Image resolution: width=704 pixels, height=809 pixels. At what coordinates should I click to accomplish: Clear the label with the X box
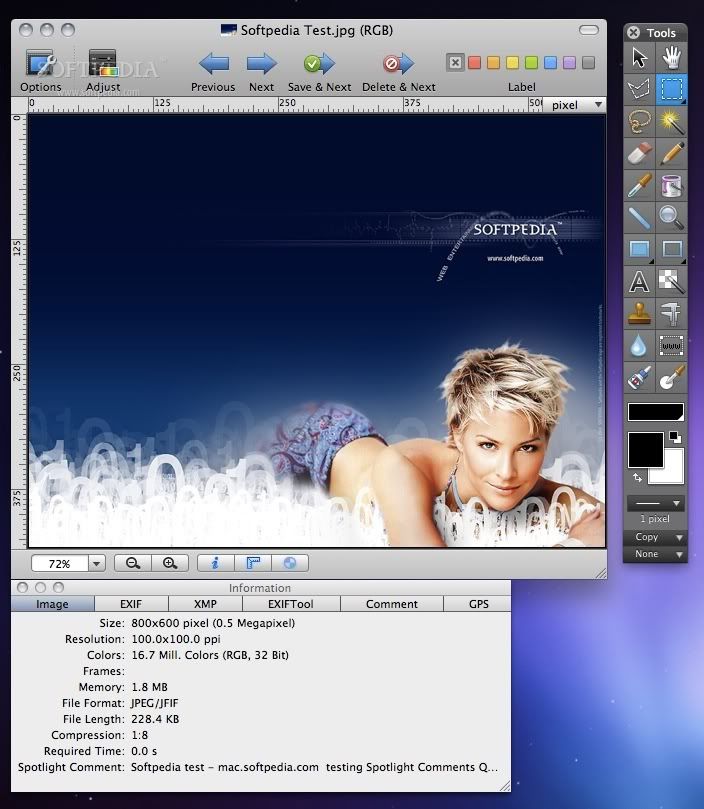pyautogui.click(x=455, y=63)
